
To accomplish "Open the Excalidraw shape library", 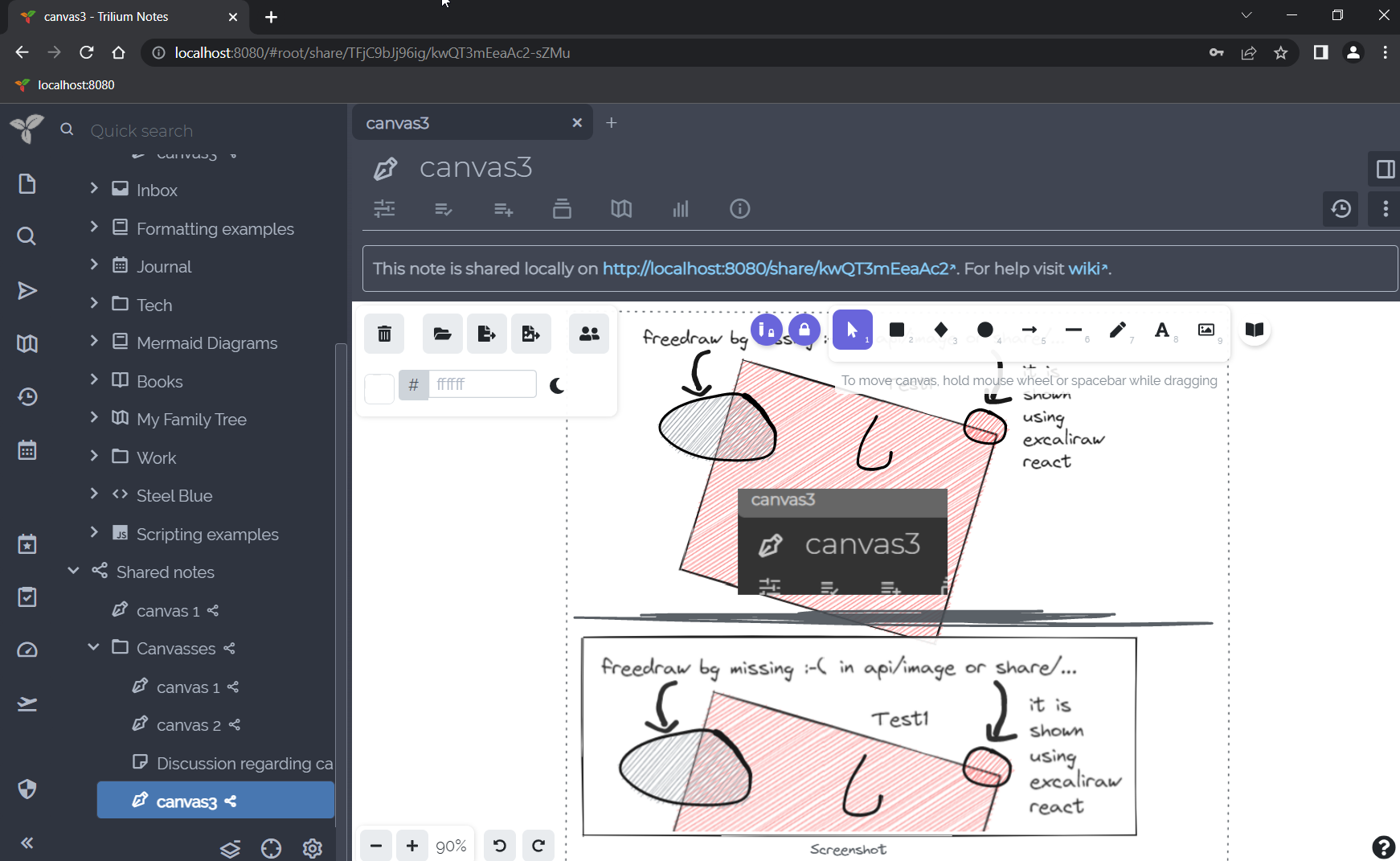I will point(1254,330).
